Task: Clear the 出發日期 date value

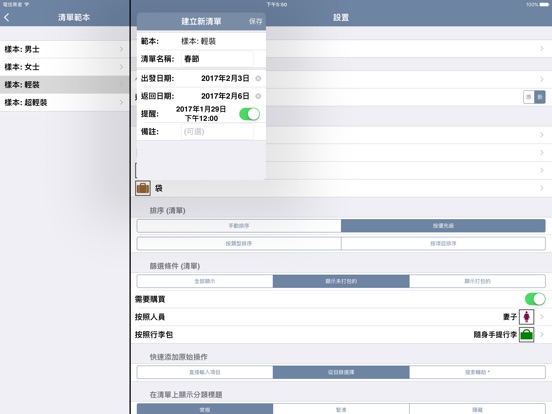Action: pyautogui.click(x=258, y=79)
